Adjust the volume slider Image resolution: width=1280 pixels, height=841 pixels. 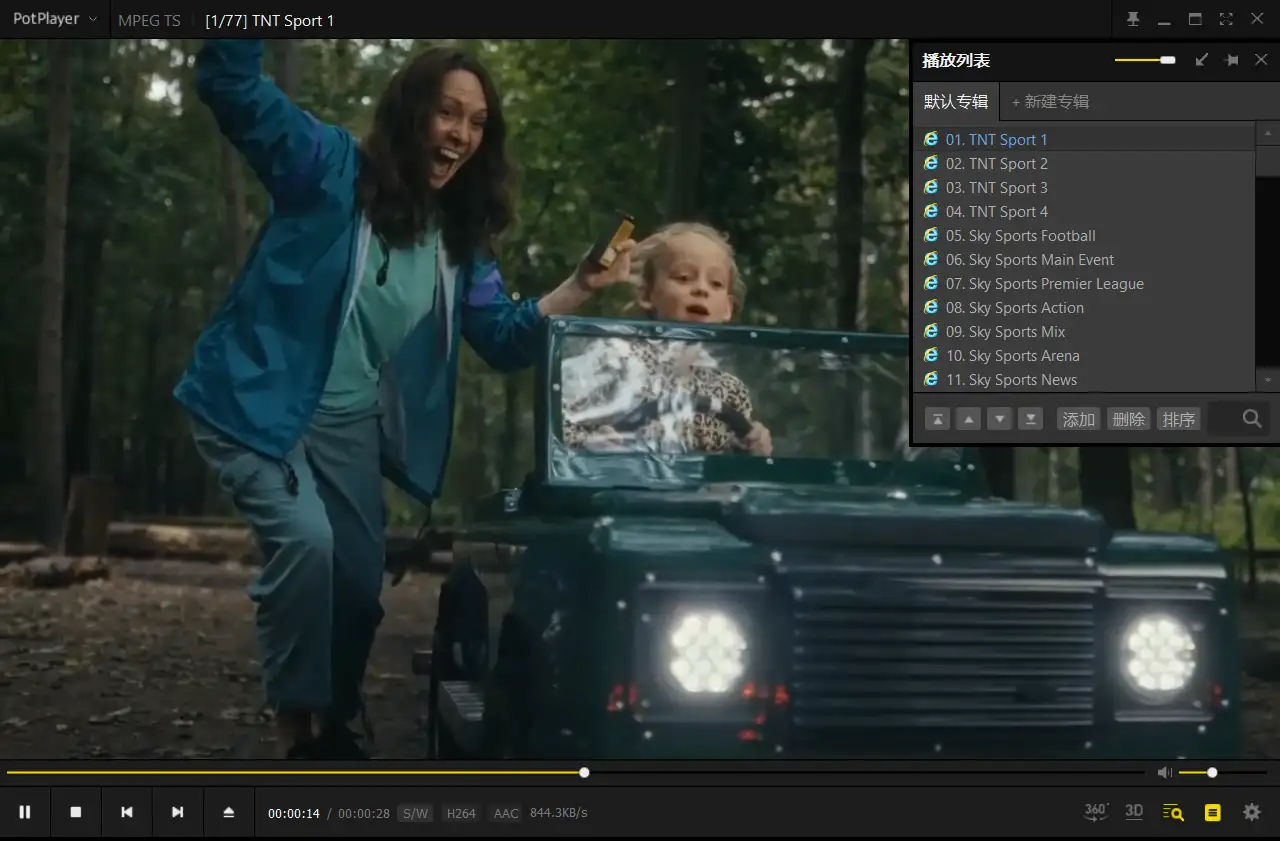(x=1223, y=772)
